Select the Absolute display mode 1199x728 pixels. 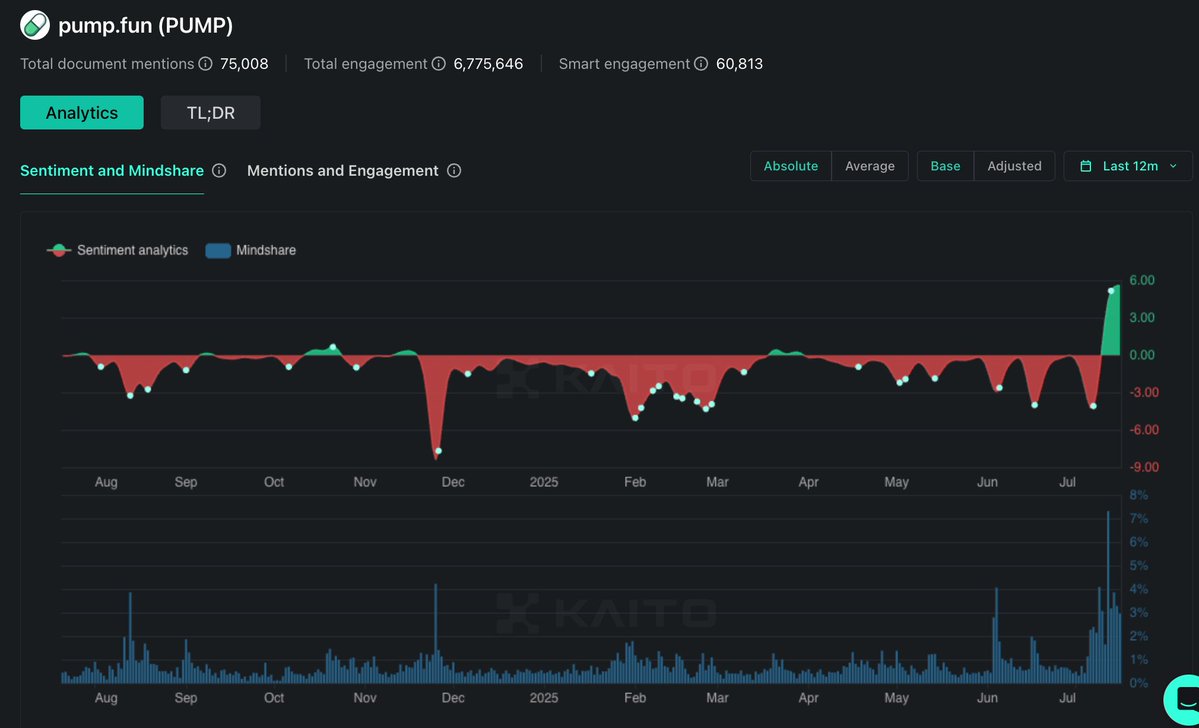[x=791, y=166]
